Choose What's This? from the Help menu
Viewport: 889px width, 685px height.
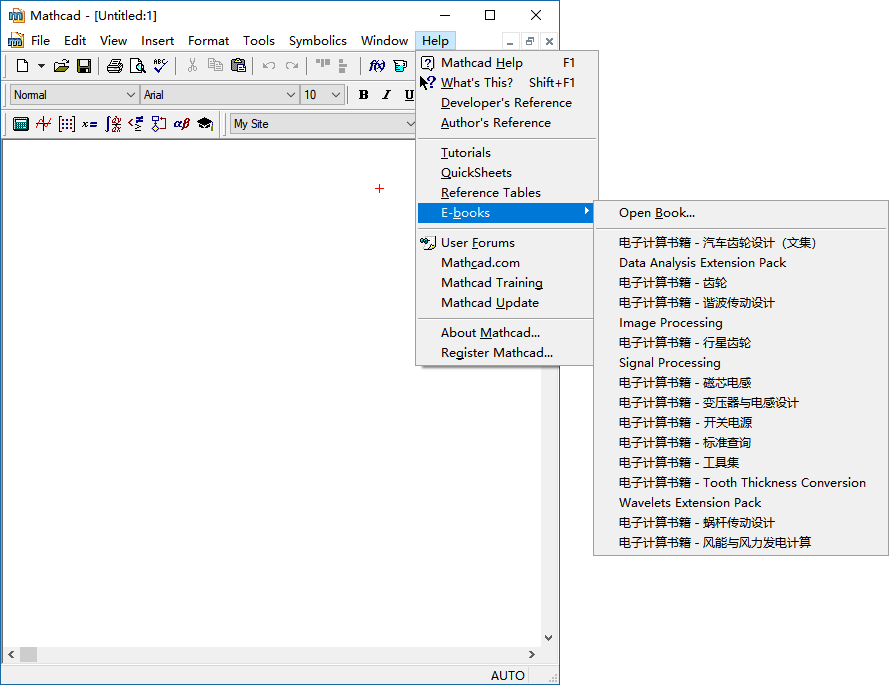tap(507, 83)
